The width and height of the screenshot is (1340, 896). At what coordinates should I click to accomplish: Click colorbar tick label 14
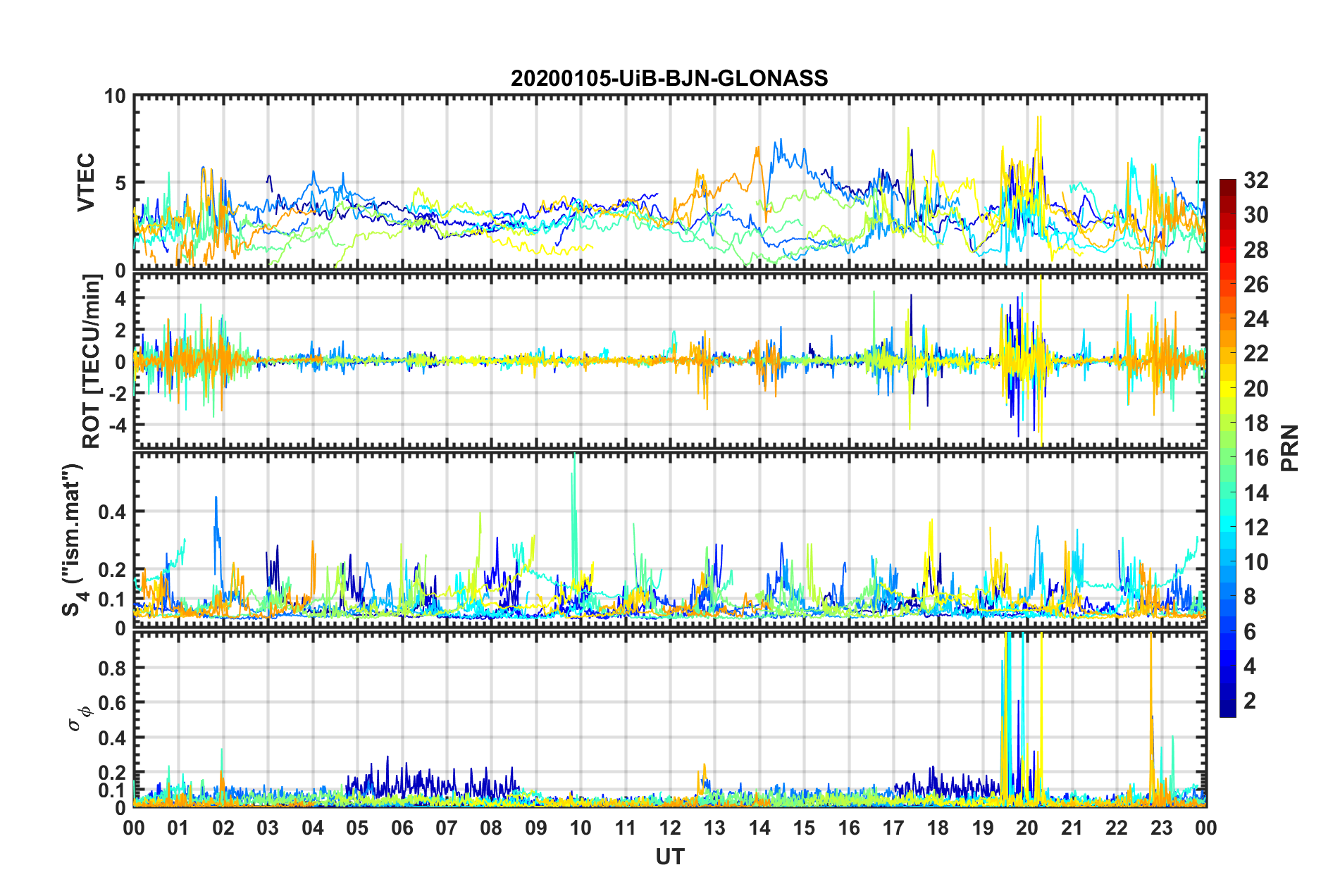tap(1255, 493)
